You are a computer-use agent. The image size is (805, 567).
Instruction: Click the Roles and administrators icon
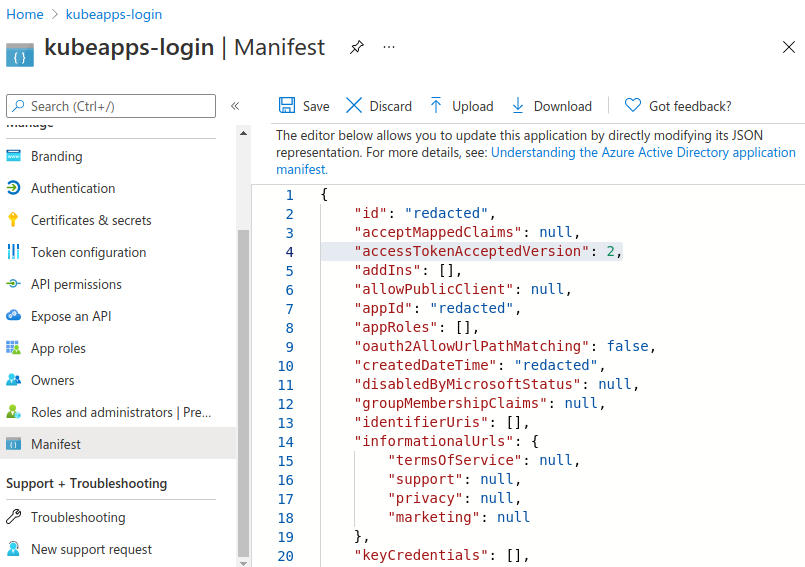pos(14,411)
